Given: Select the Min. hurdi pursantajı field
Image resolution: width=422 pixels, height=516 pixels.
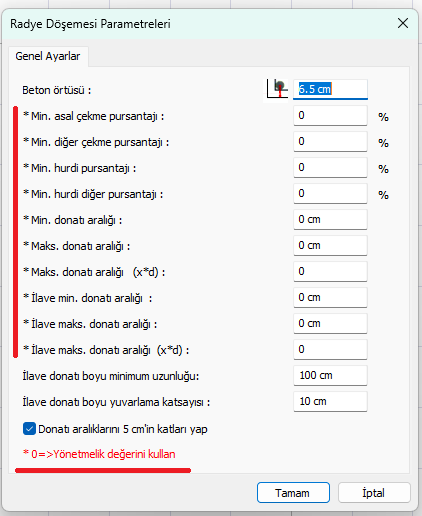Looking at the screenshot, I should pos(330,168).
